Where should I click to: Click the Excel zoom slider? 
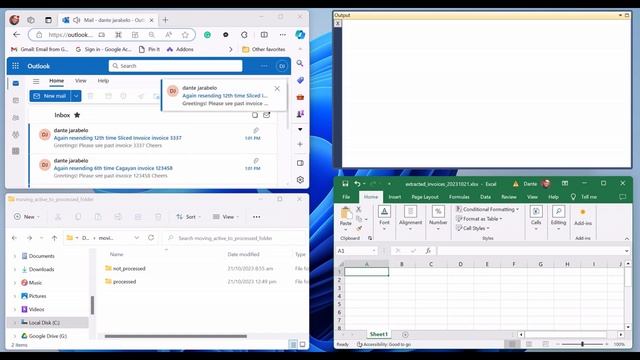[x=582, y=344]
